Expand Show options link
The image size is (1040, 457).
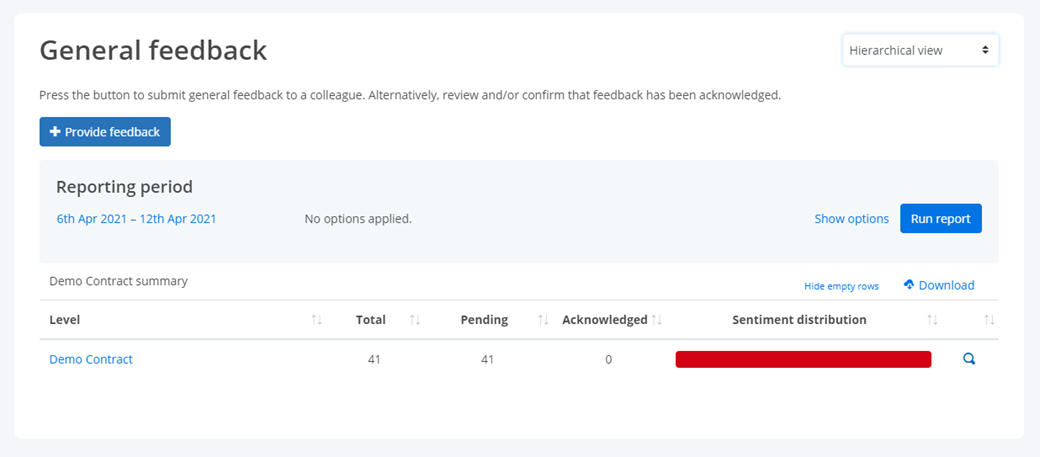852,219
